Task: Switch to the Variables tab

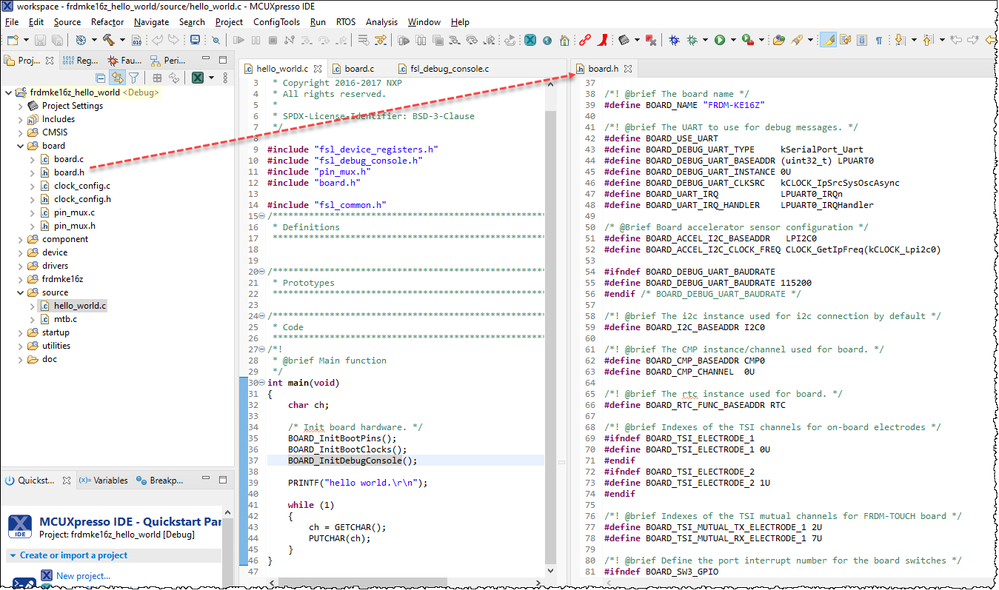Action: coord(103,480)
